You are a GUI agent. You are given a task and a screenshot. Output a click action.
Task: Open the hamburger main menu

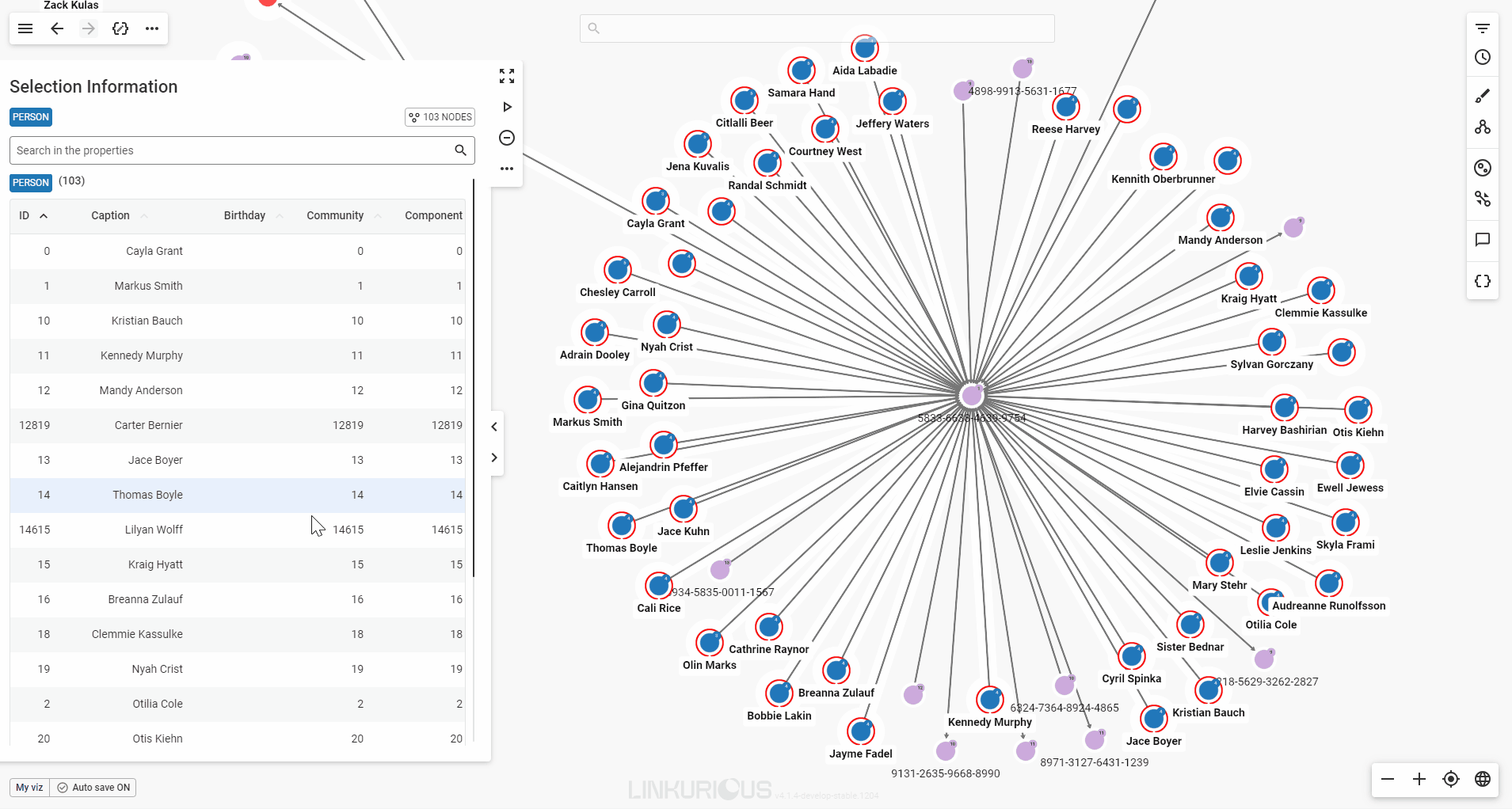[x=25, y=28]
